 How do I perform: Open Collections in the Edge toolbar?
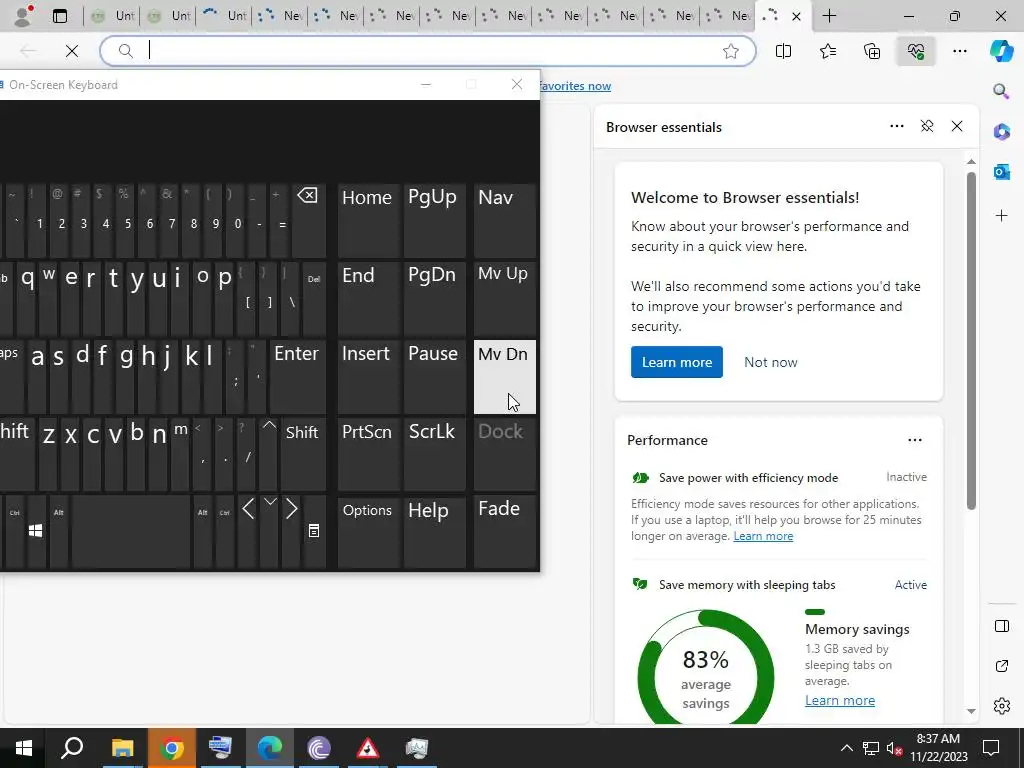(872, 51)
